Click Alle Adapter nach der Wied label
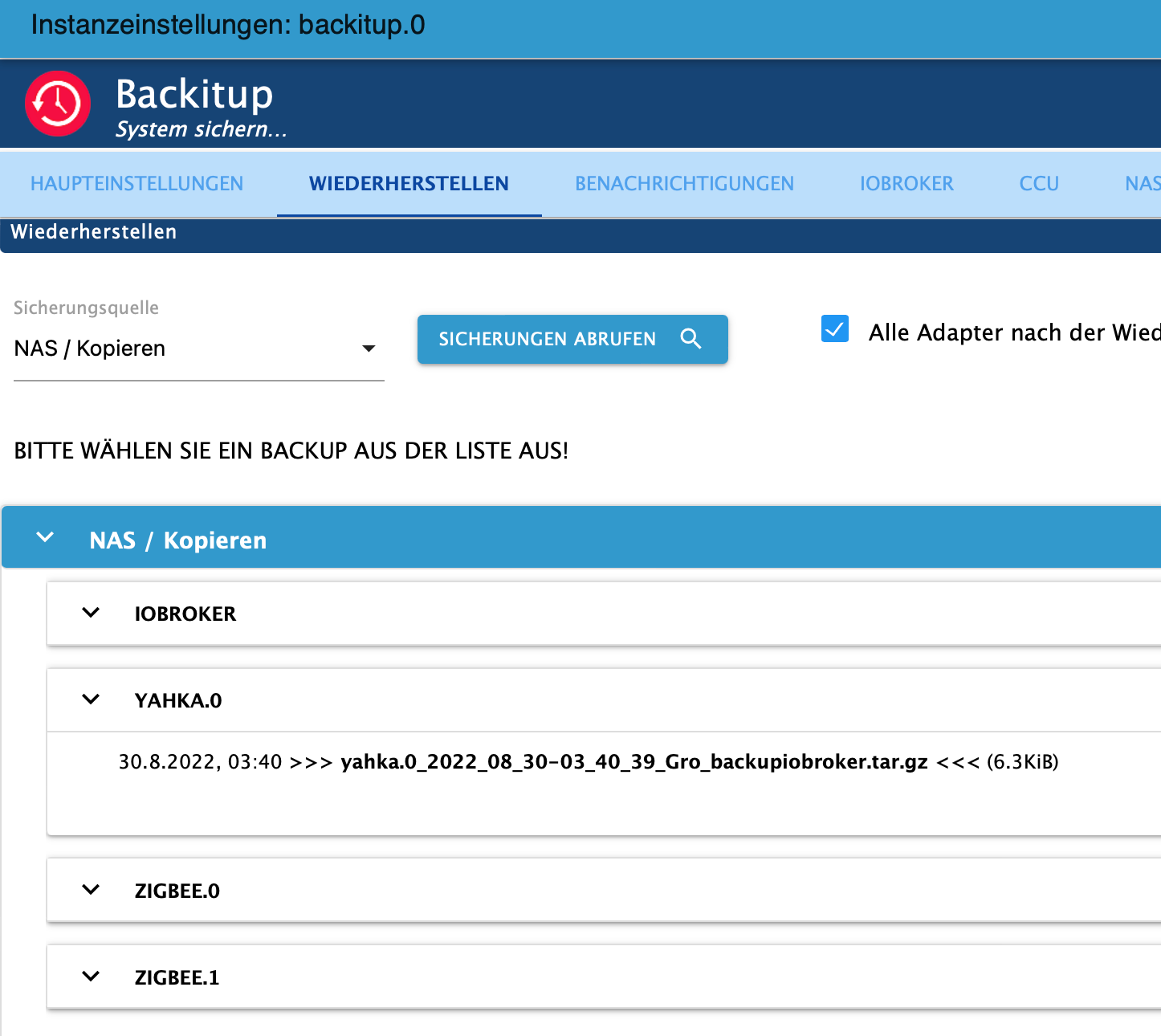 tap(1014, 332)
